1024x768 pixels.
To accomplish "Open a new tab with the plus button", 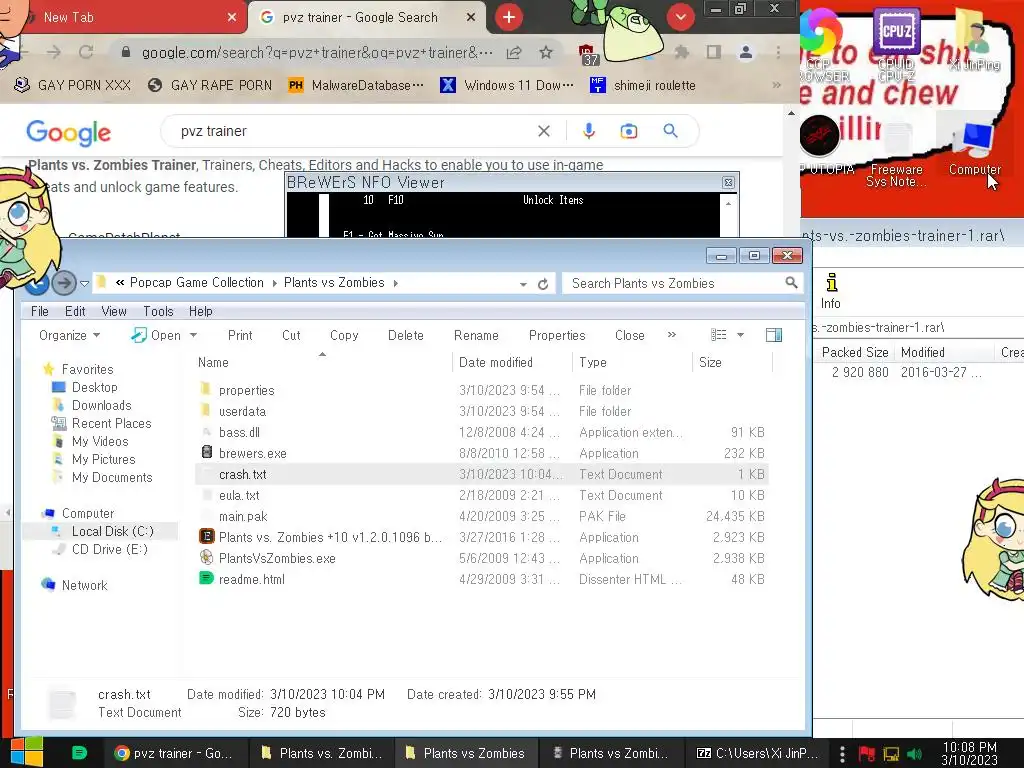I will click(x=509, y=18).
